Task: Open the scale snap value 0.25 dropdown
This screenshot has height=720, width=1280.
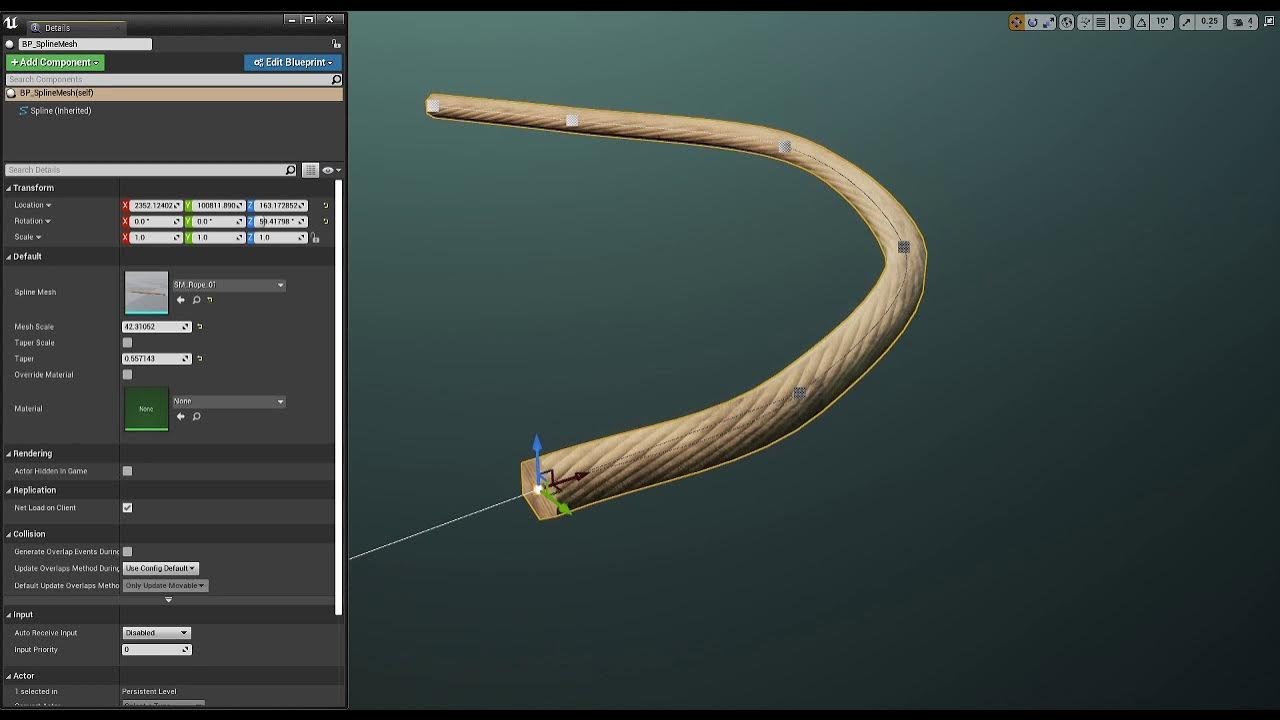Action: pos(1209,22)
